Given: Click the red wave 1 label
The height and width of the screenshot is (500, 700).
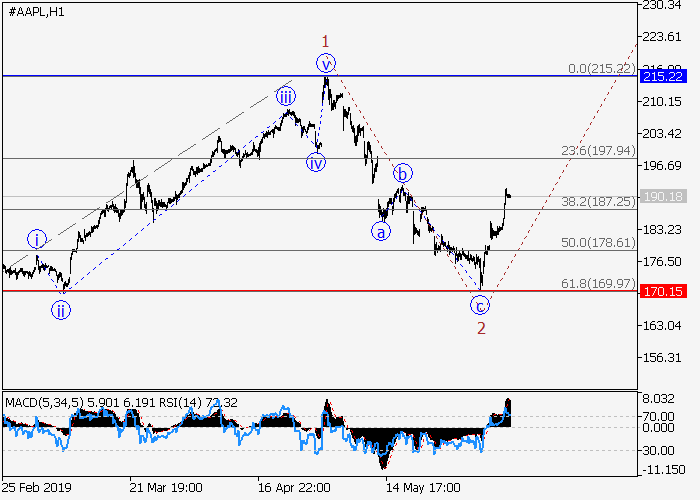Looking at the screenshot, I should (325, 41).
